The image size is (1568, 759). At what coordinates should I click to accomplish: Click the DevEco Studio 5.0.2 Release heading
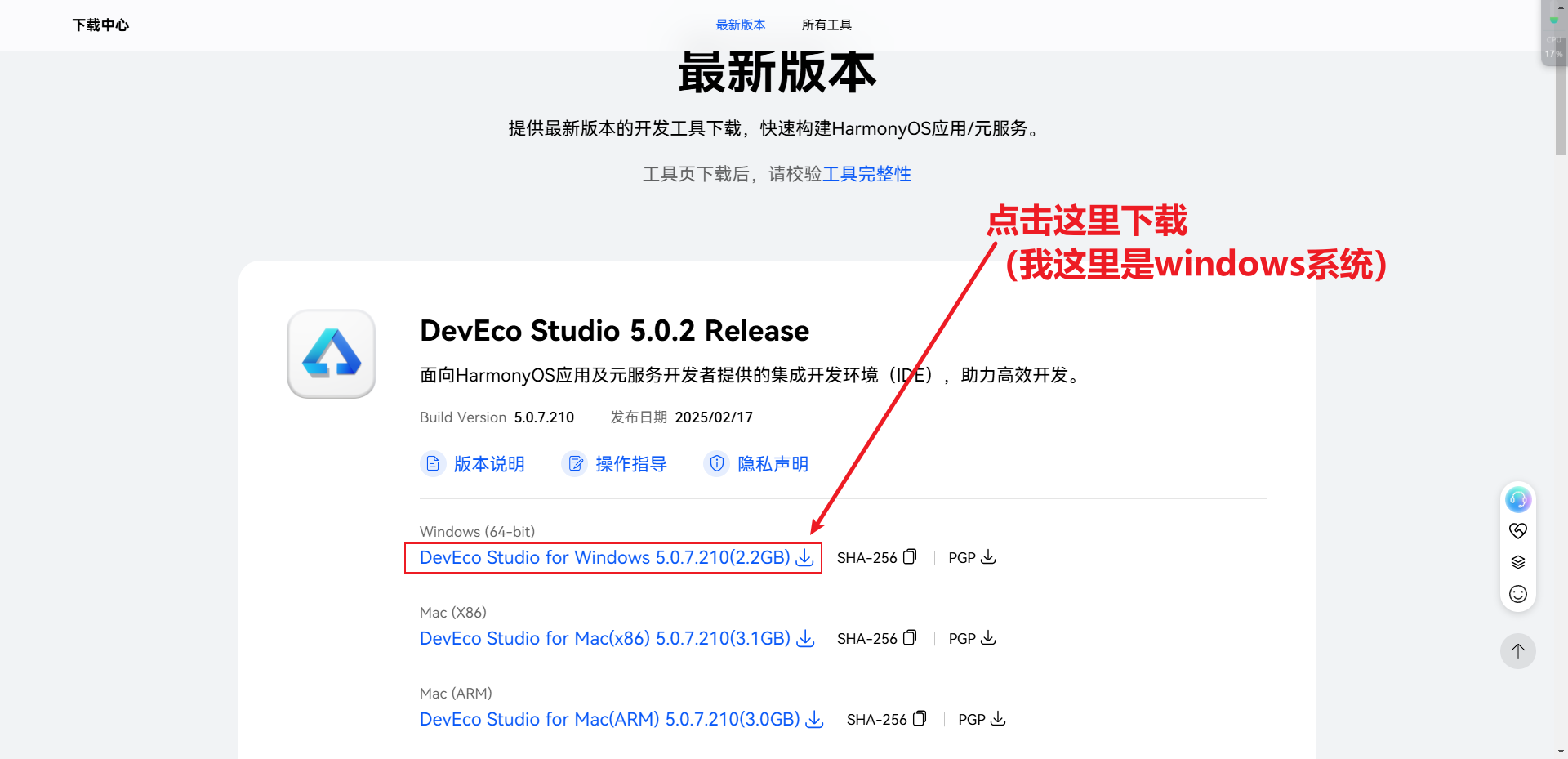614,331
